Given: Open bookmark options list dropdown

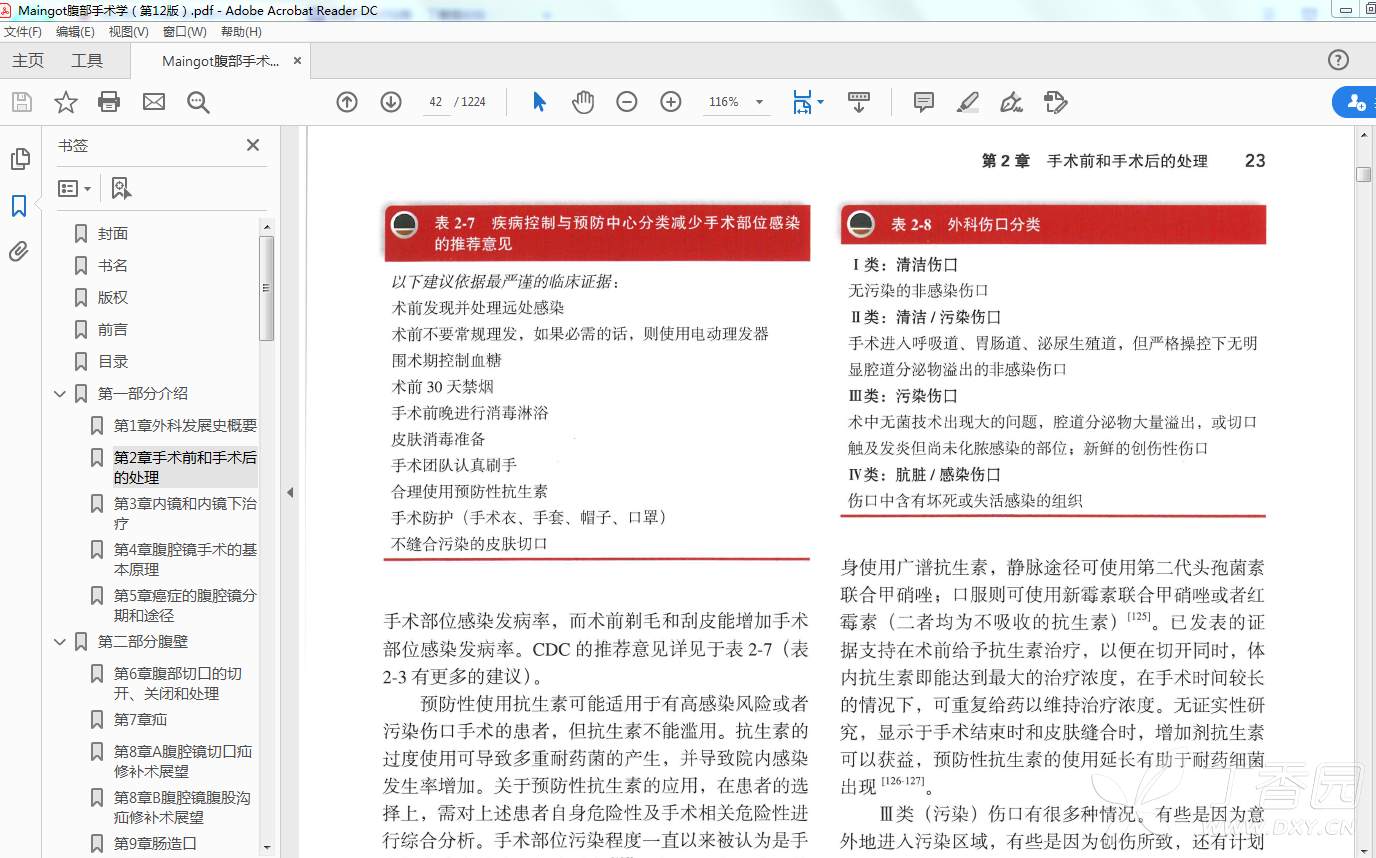Looking at the screenshot, I should pos(75,188).
